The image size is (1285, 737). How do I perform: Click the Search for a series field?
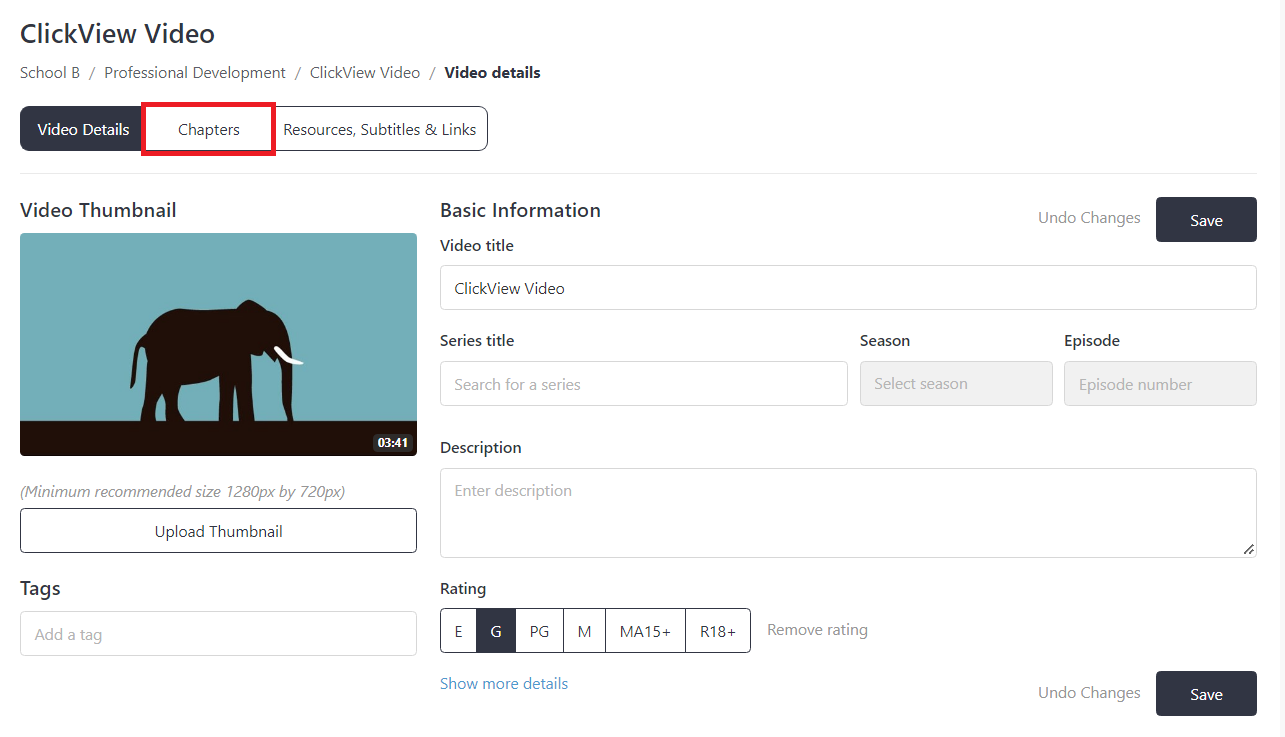tap(644, 384)
